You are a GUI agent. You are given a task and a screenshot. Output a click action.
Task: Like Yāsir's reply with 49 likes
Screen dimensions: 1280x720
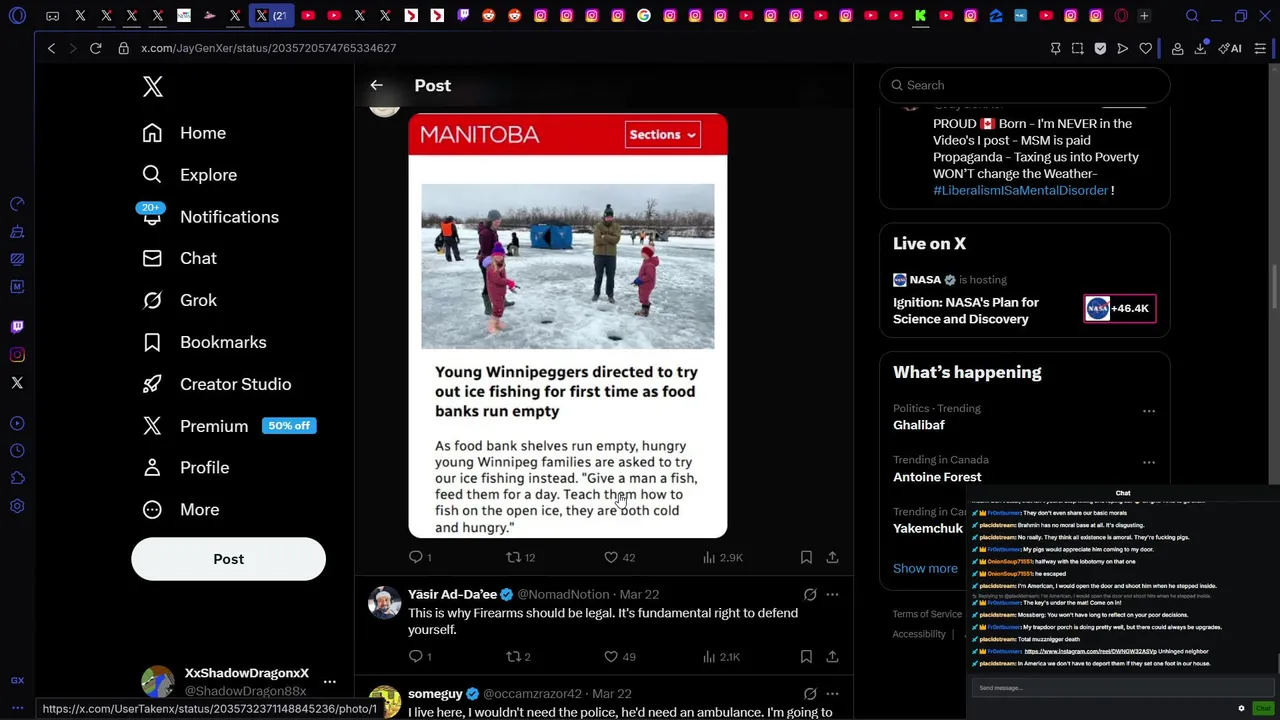619,657
